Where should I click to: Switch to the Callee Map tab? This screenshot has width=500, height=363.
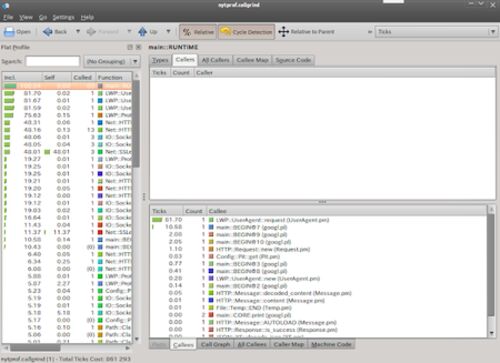click(252, 60)
